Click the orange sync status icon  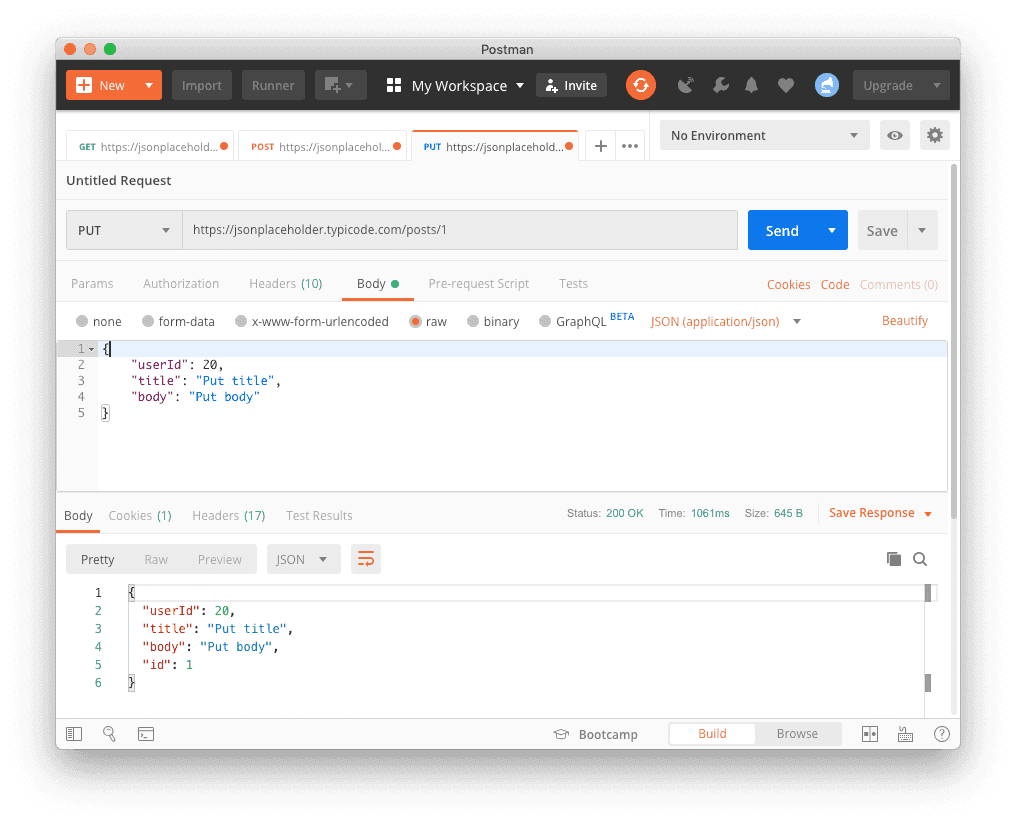pyautogui.click(x=641, y=85)
